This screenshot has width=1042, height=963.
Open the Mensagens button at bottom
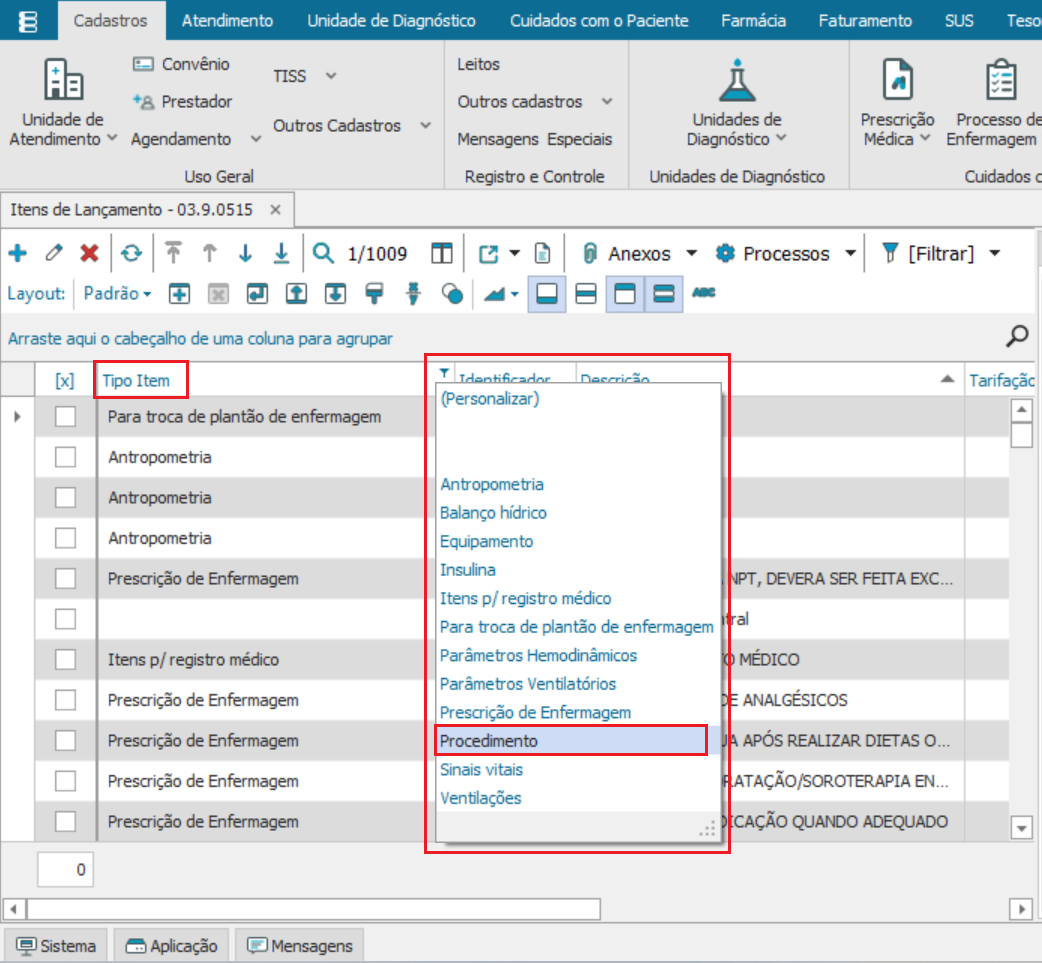tap(300, 945)
